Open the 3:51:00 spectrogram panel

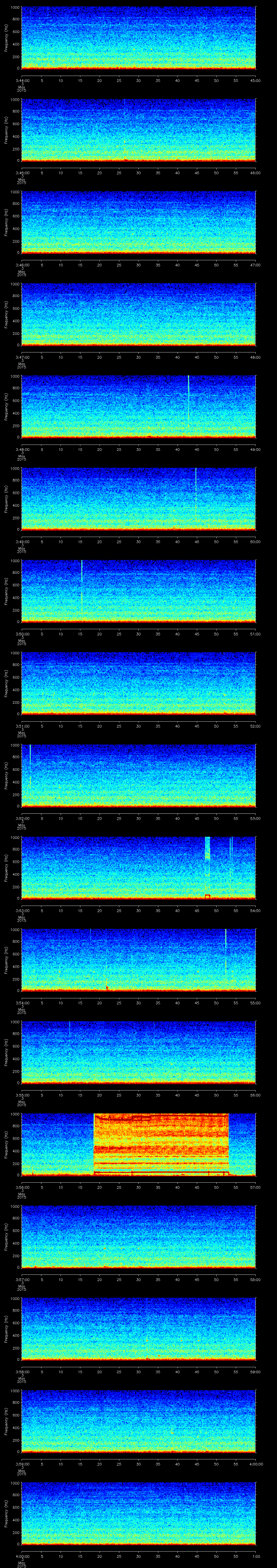[x=138, y=683]
